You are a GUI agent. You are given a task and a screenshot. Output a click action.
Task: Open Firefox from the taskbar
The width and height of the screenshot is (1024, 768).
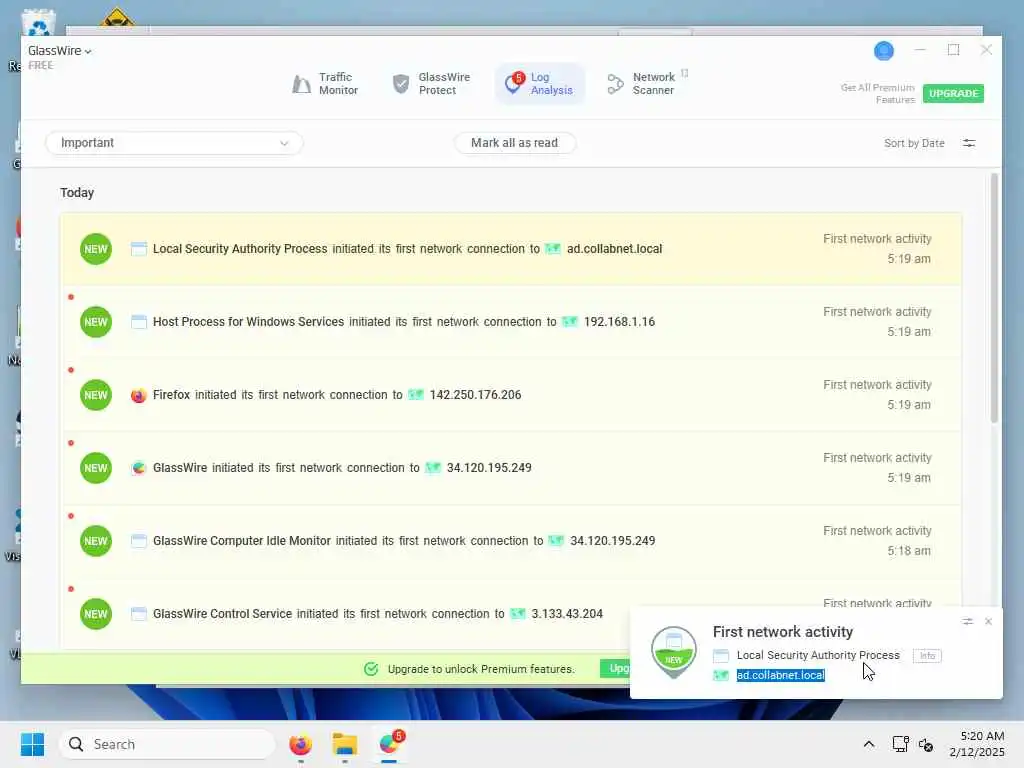[x=300, y=744]
